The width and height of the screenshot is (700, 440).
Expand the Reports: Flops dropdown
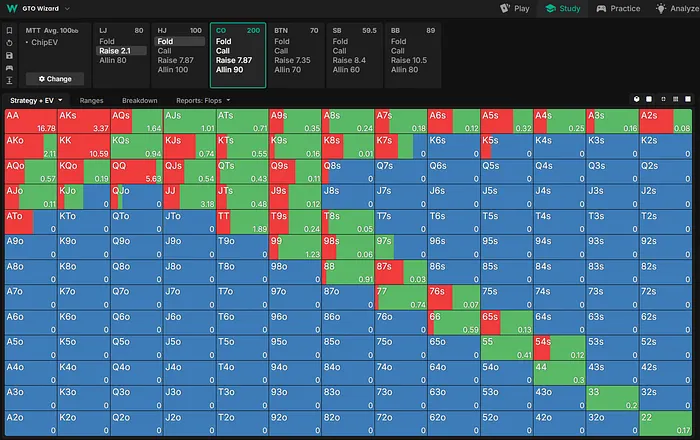[203, 101]
